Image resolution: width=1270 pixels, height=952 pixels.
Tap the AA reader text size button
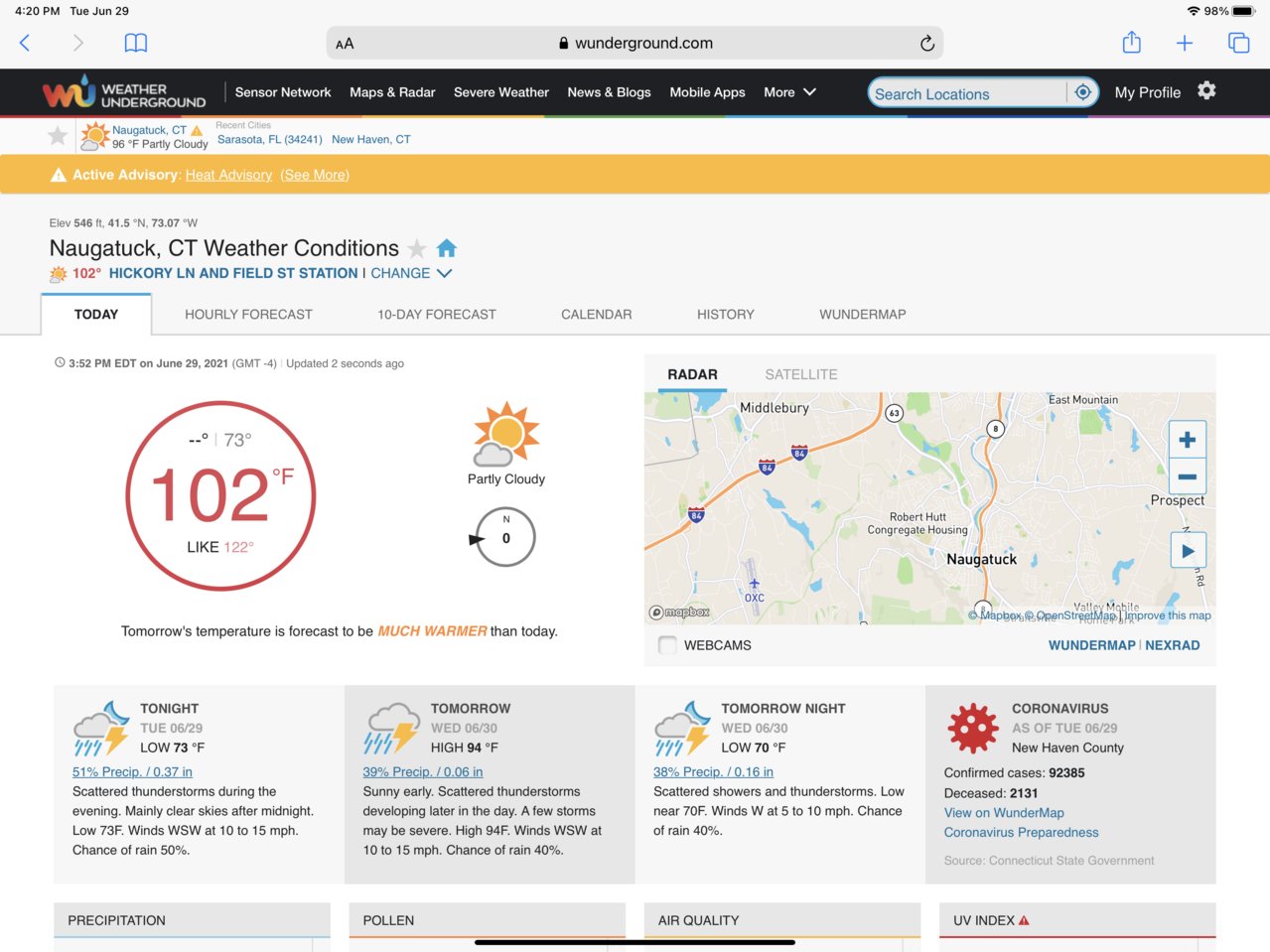coord(345,44)
